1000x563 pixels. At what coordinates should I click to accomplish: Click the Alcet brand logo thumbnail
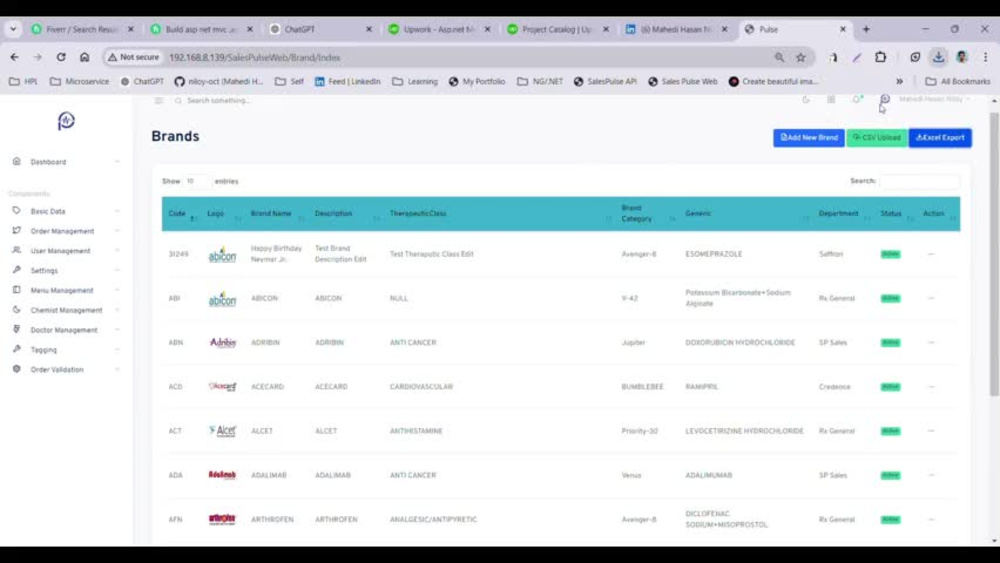(x=223, y=431)
